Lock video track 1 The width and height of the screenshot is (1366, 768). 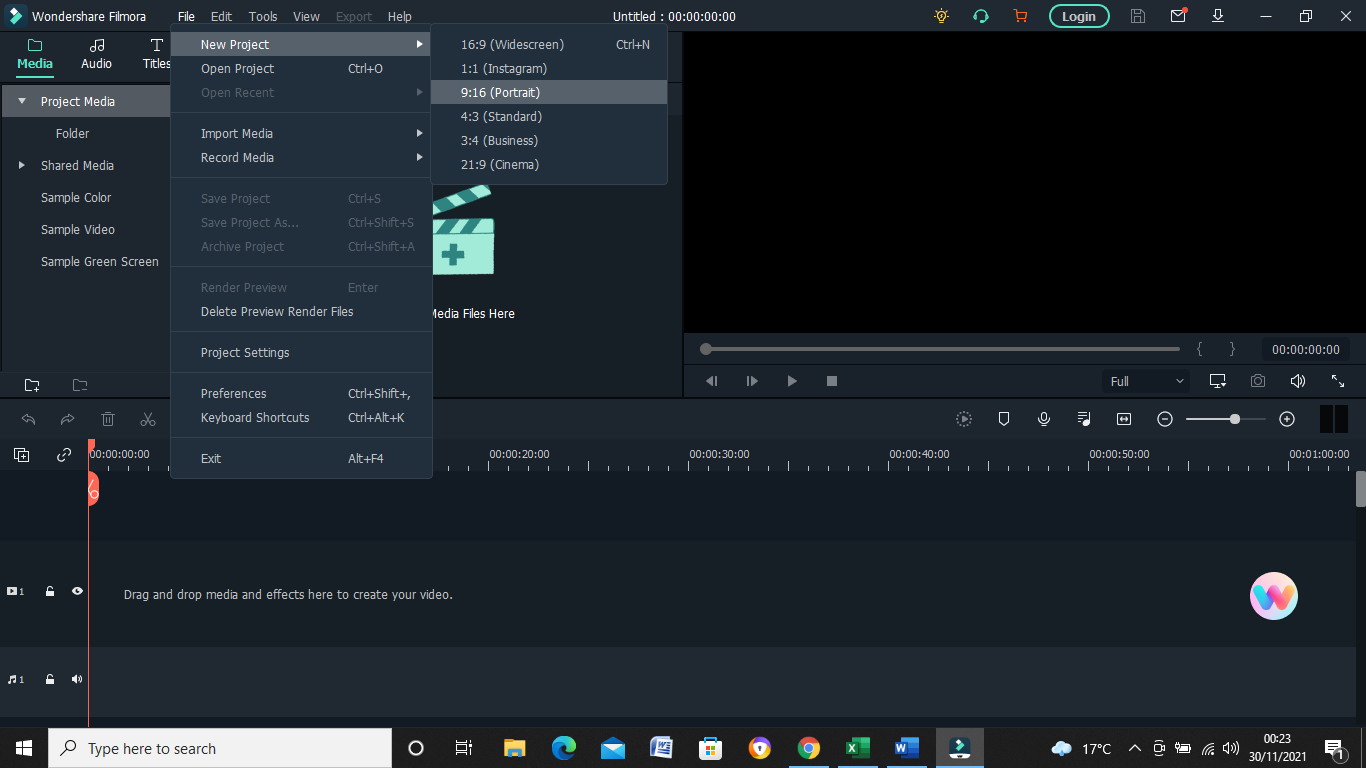[x=50, y=591]
